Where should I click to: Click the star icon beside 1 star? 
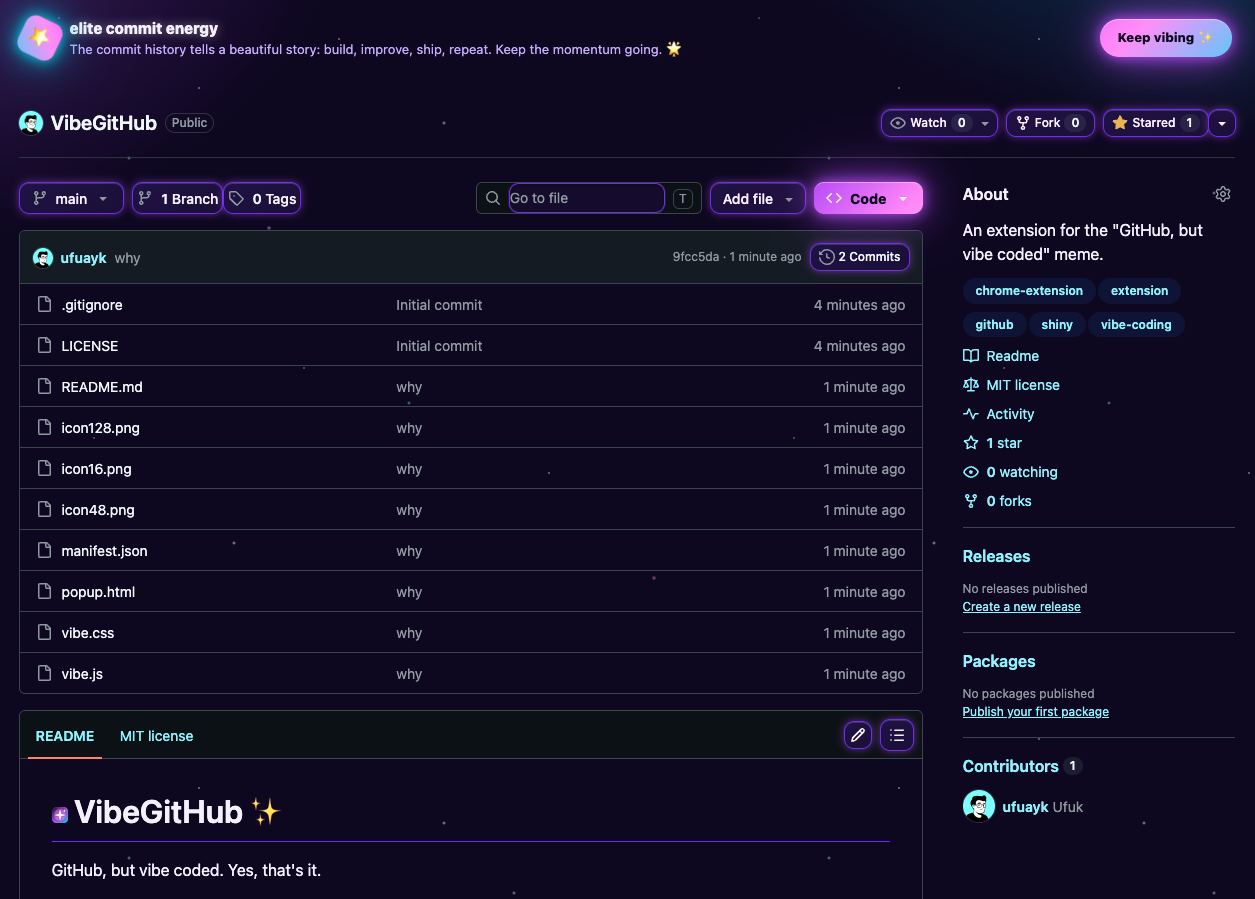(971, 443)
